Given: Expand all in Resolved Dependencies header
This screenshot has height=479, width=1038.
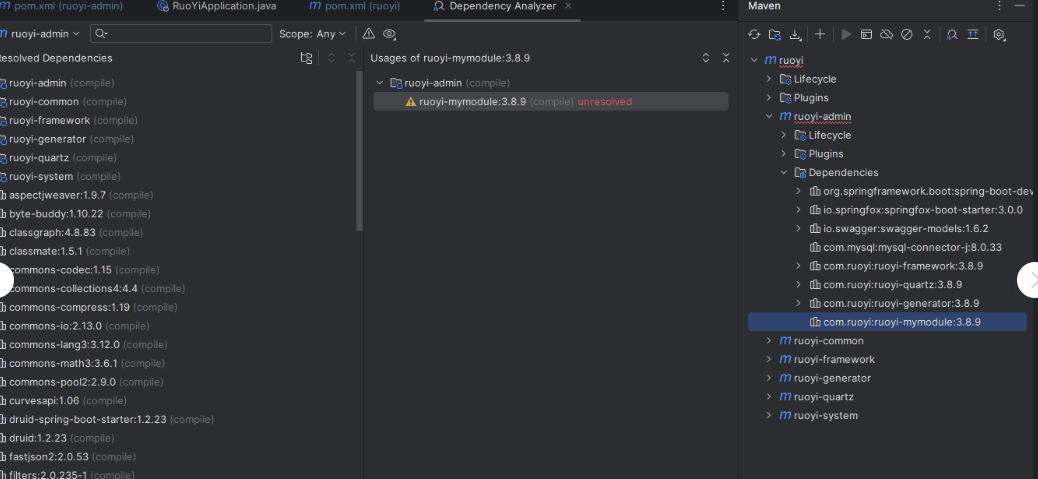Looking at the screenshot, I should pos(332,58).
